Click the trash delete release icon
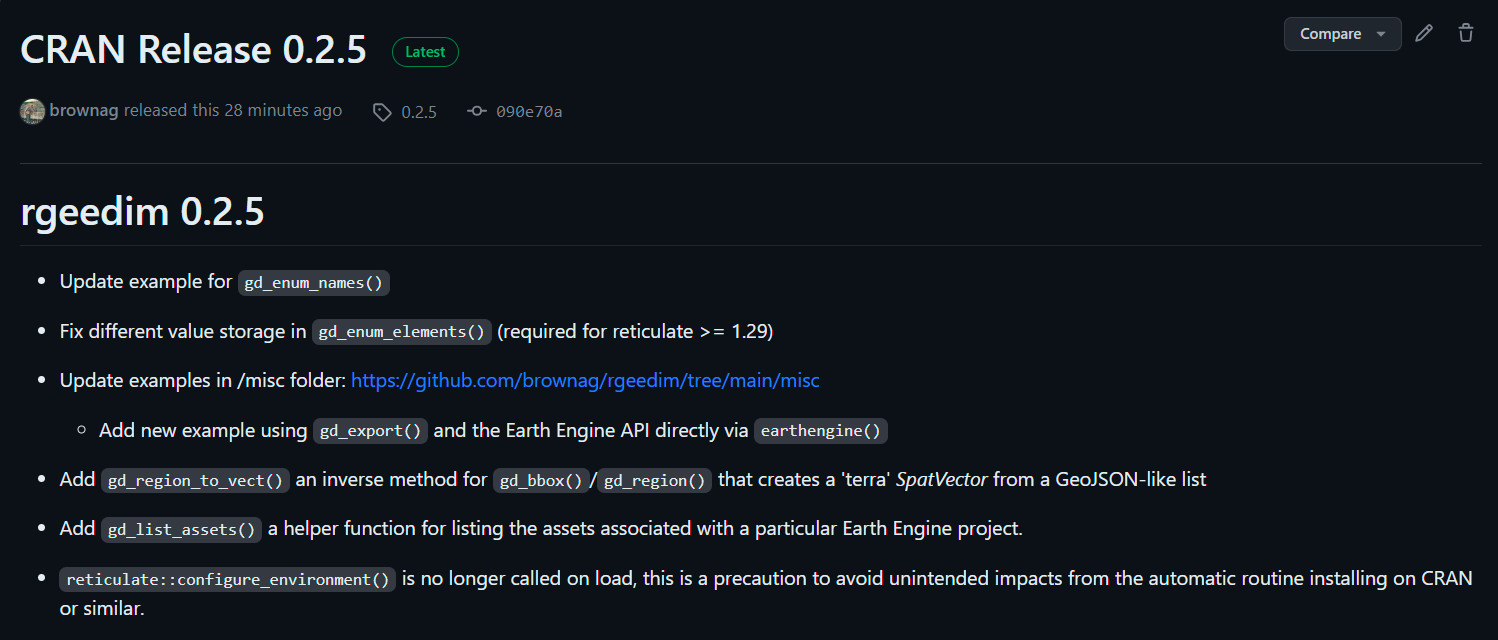The height and width of the screenshot is (640, 1498). [1466, 33]
